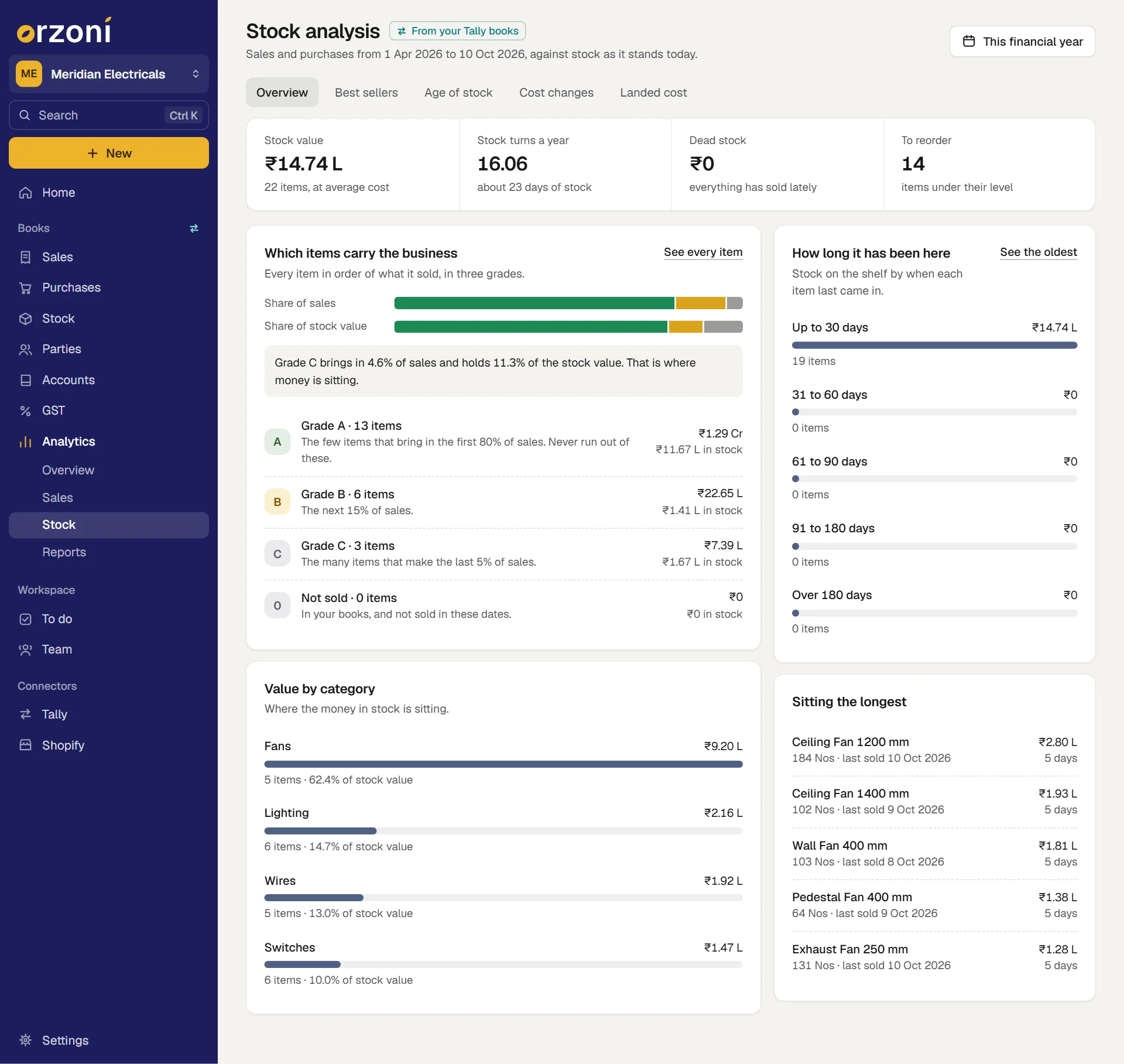Click the Tally connector arrows icon
This screenshot has width=1124, height=1064.
(25, 714)
